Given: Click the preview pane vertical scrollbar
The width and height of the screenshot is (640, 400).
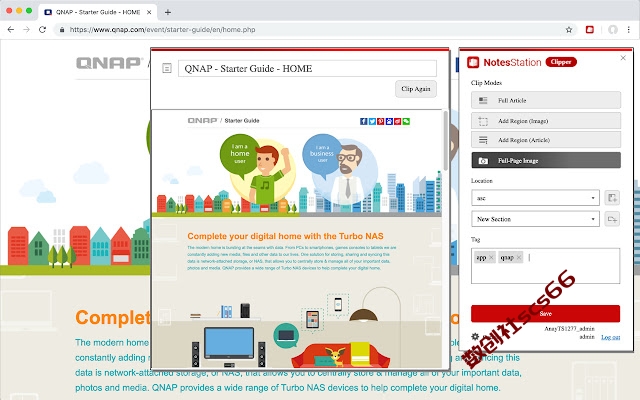Looking at the screenshot, I should tap(445, 141).
